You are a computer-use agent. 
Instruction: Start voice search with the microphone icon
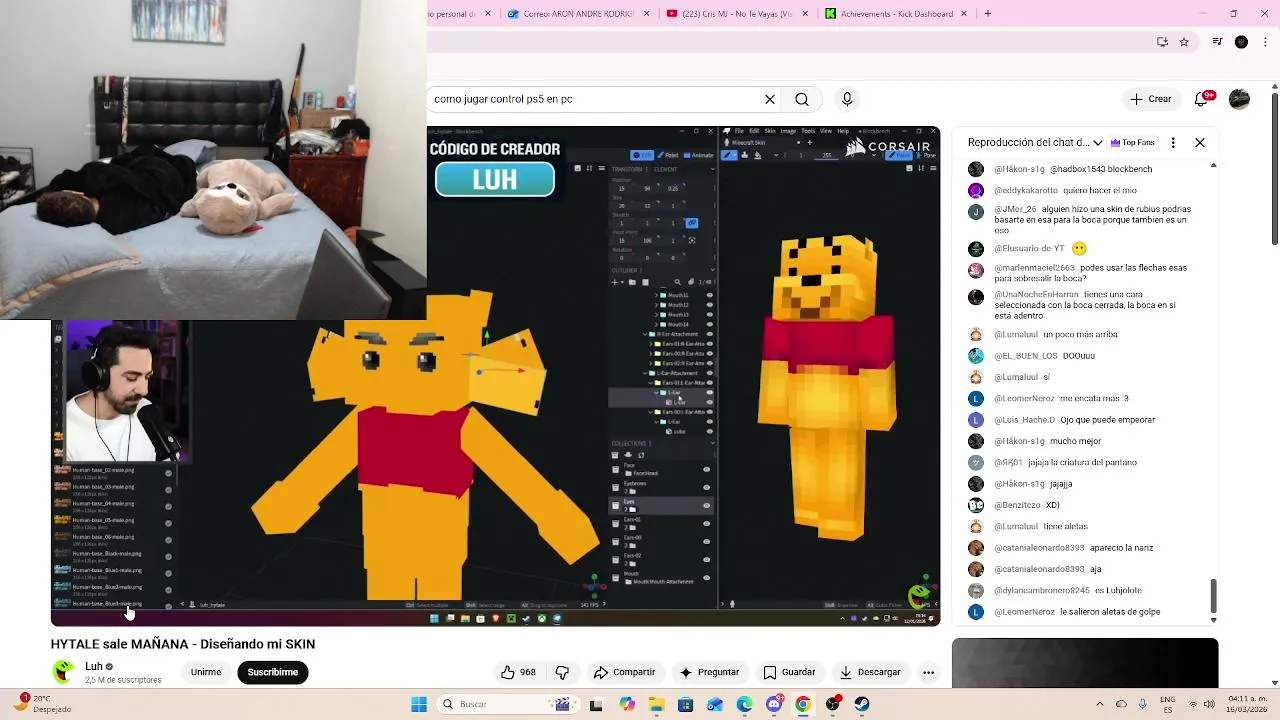[847, 99]
